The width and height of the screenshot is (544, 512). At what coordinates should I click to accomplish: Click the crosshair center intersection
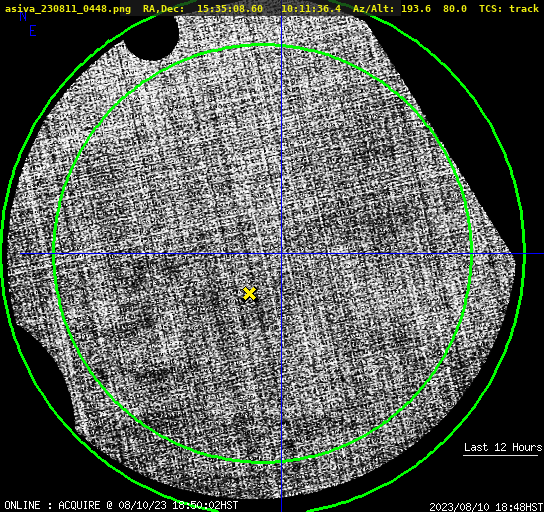pyautogui.click(x=281, y=254)
